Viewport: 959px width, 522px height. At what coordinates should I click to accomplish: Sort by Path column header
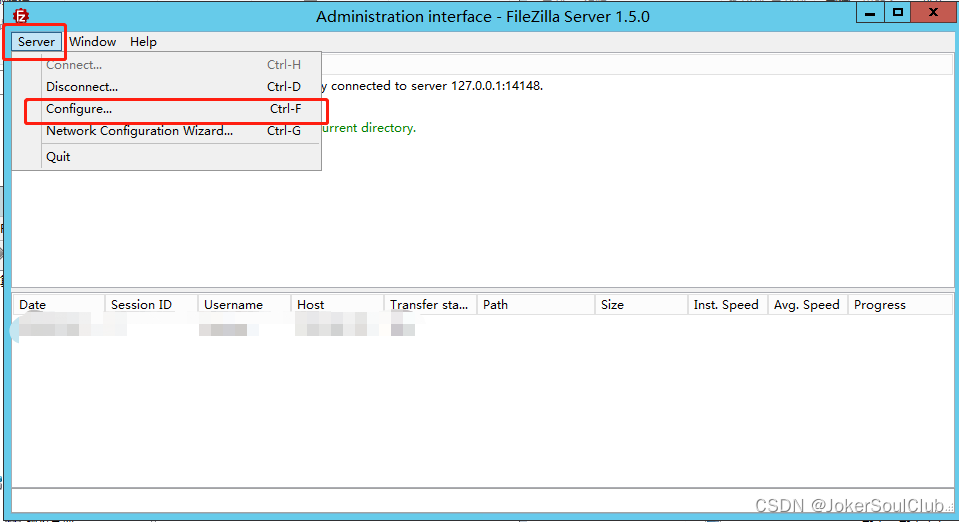[536, 305]
